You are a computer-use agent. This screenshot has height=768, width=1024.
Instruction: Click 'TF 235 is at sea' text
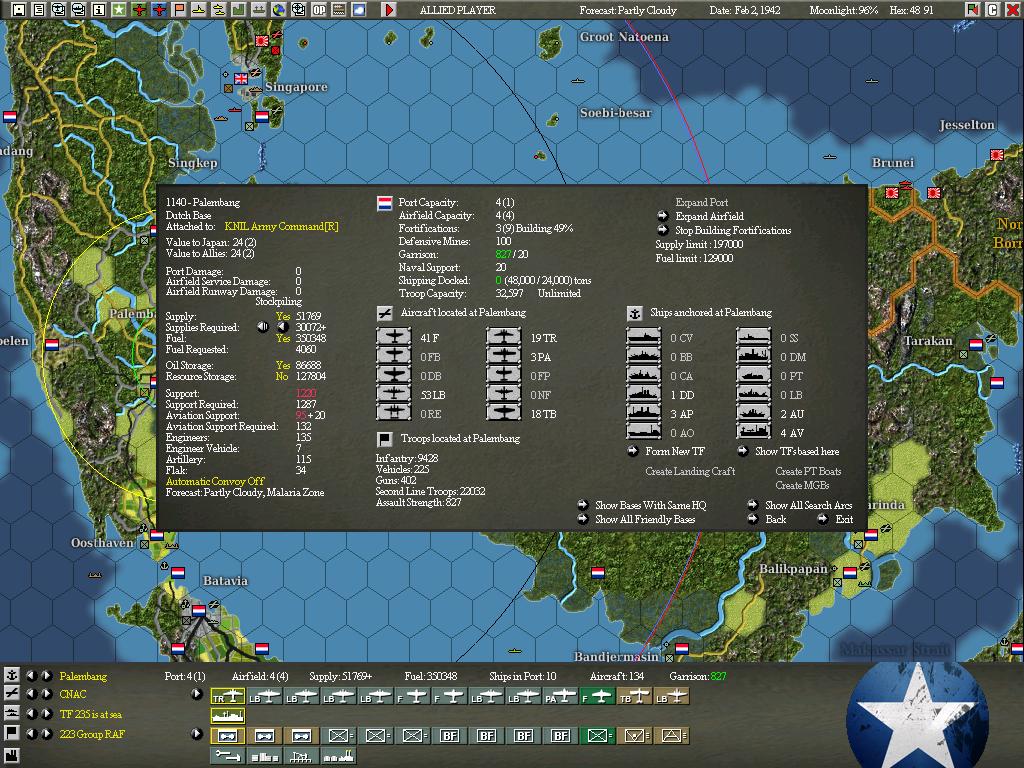click(x=91, y=714)
